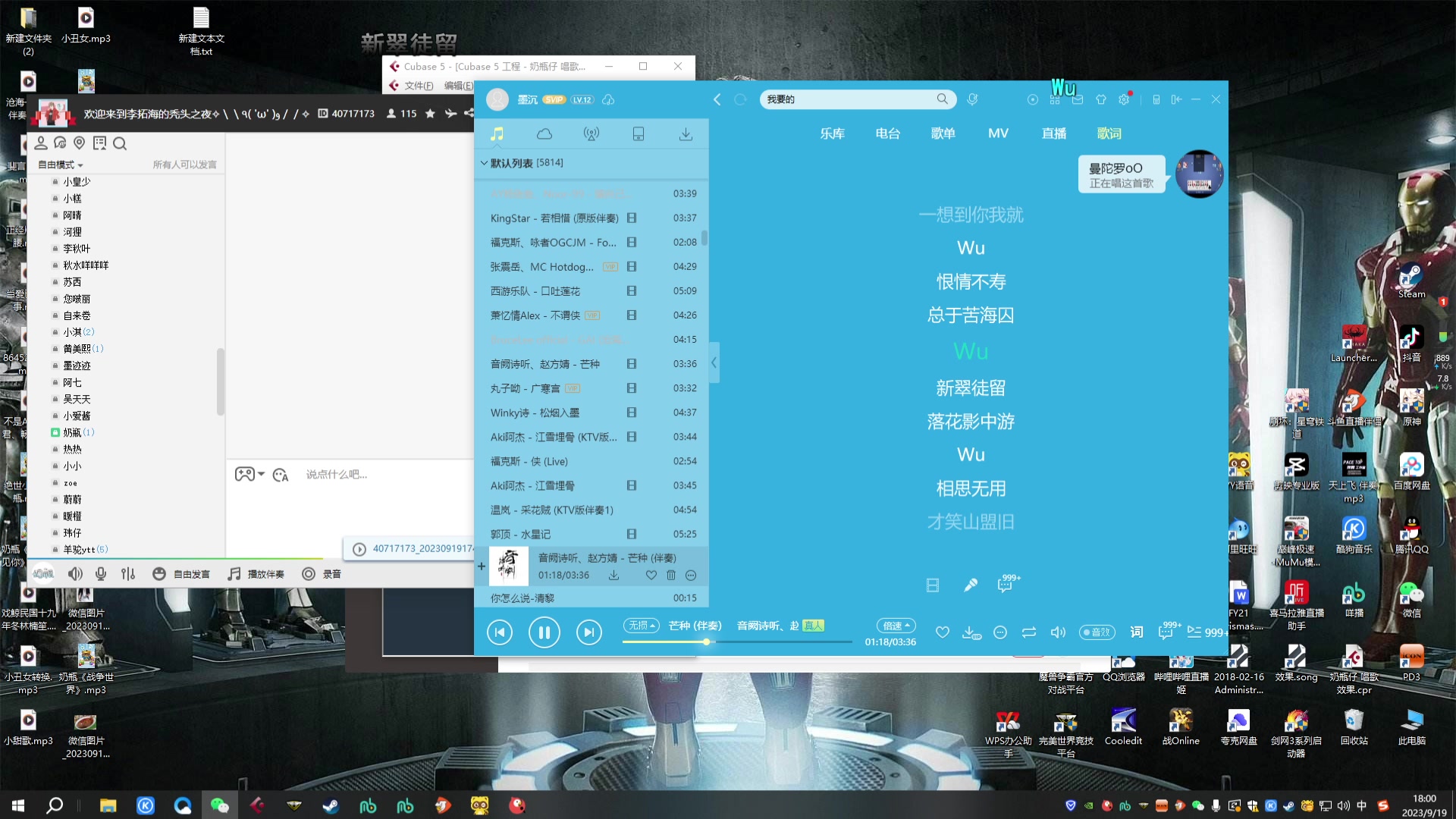1456x819 pixels.
Task: Click the Kugou search input field
Action: click(x=848, y=99)
